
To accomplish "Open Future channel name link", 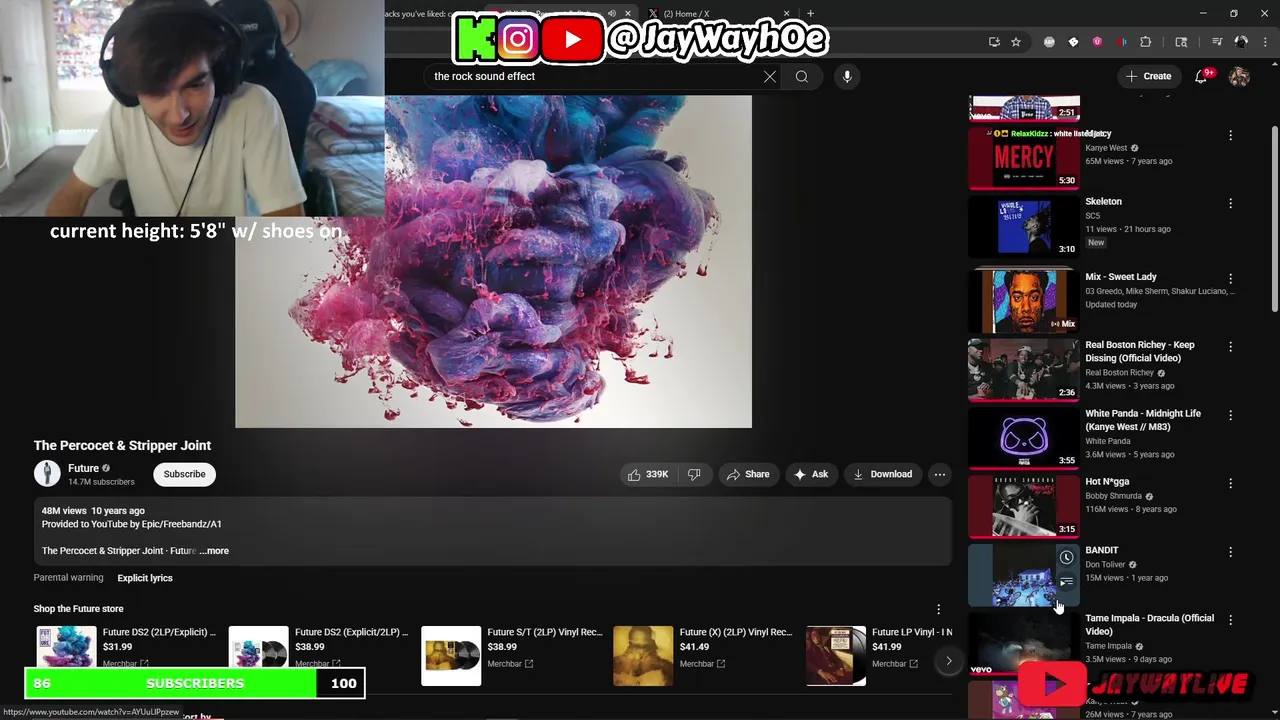I will (83, 468).
